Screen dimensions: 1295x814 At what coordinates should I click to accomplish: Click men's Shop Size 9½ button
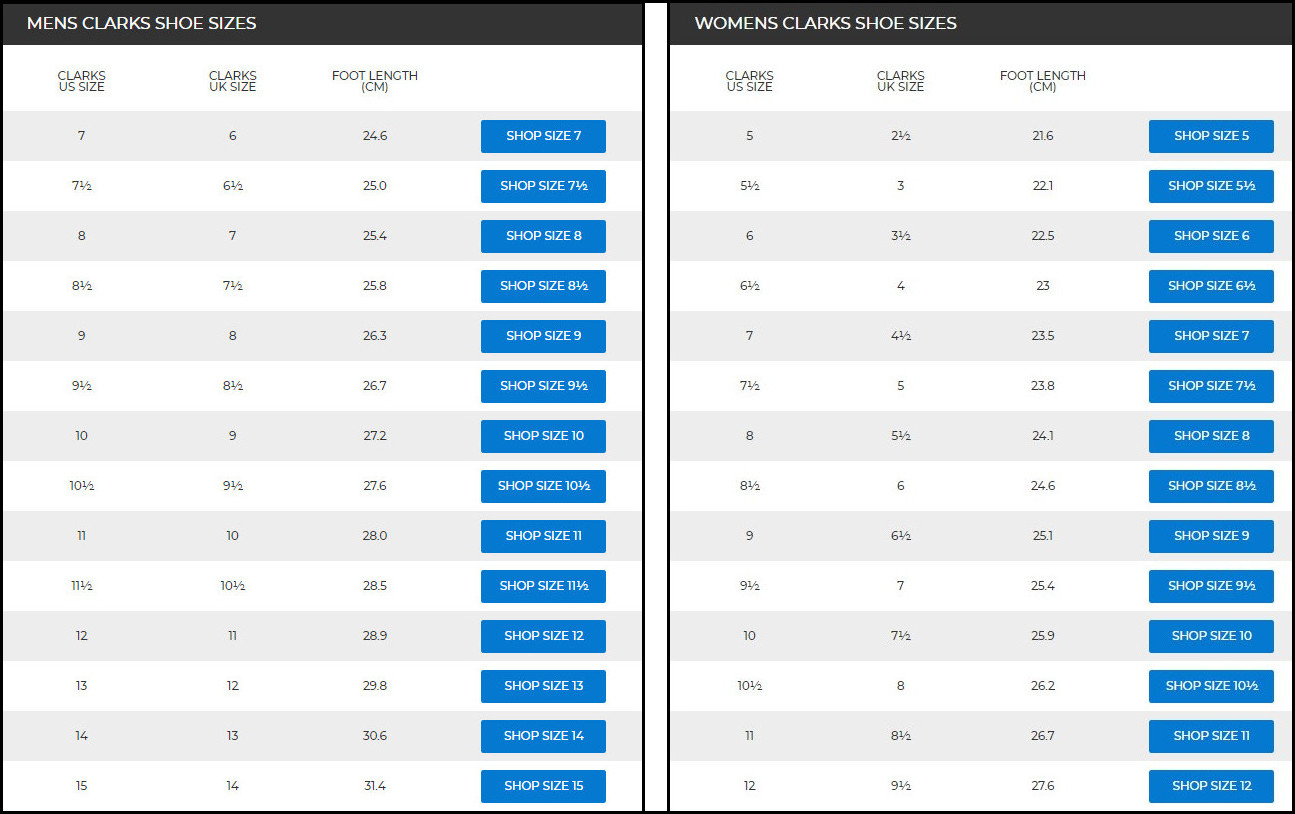[543, 386]
